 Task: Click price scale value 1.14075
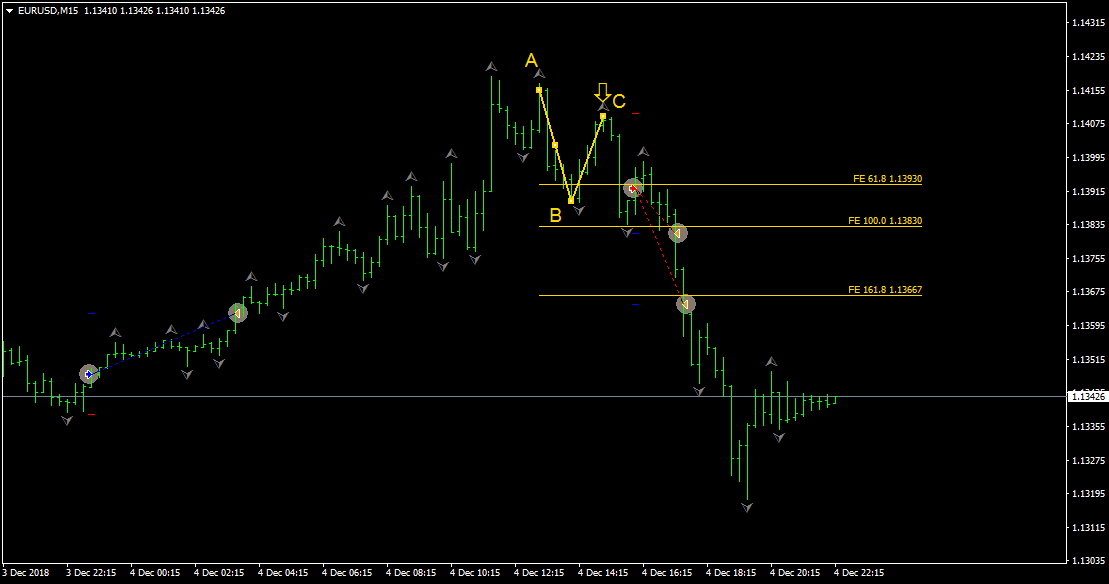(x=1088, y=124)
